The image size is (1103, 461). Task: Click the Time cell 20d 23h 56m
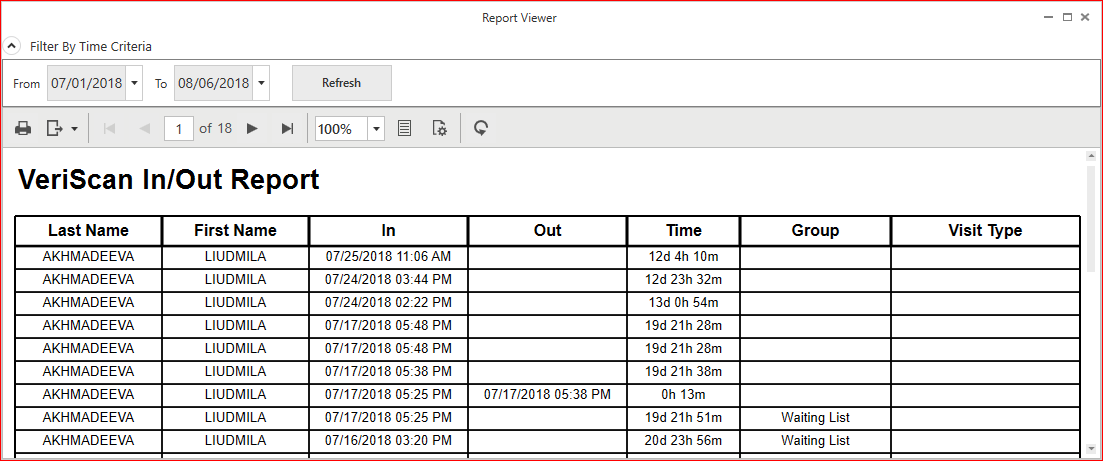(x=684, y=441)
